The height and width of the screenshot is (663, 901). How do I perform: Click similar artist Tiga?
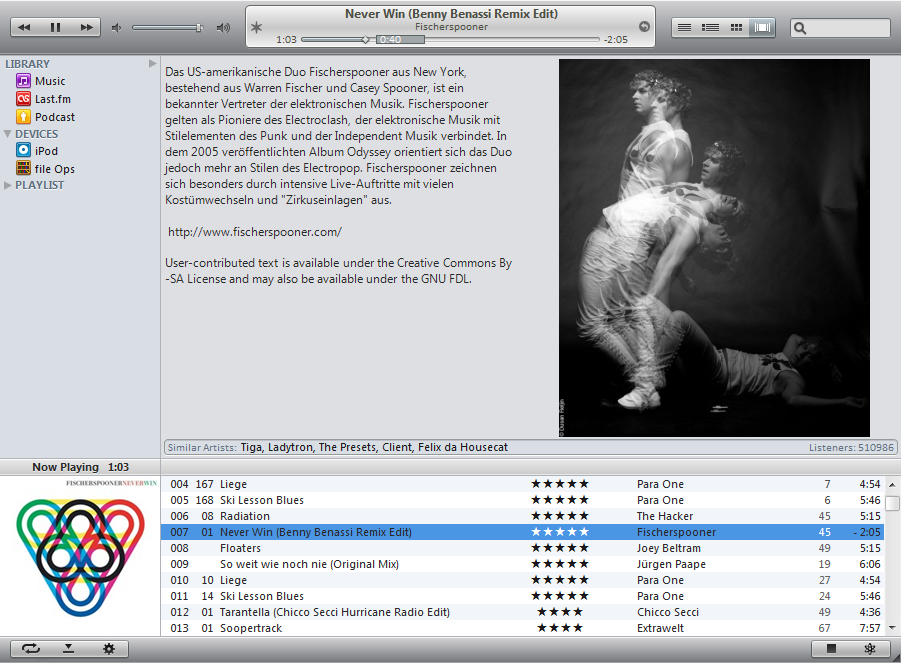click(251, 447)
